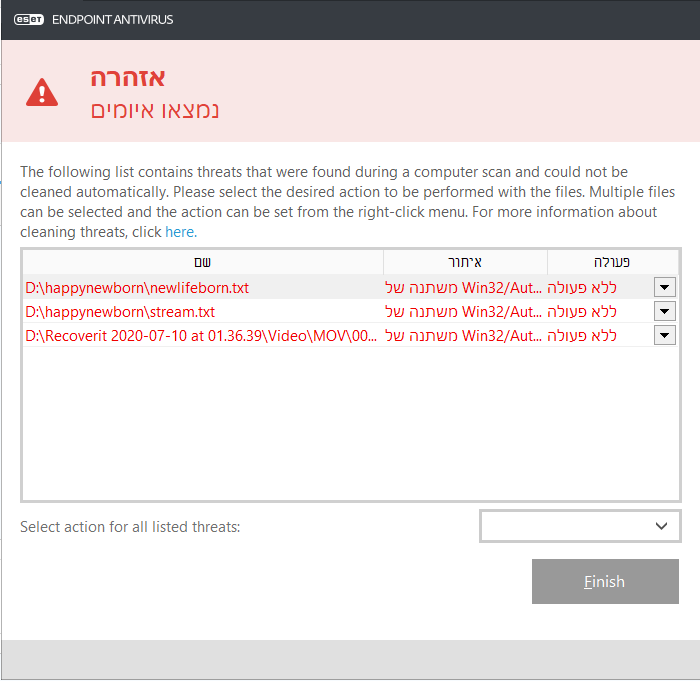Sort by the שם name column header
The image size is (700, 681).
coord(202,262)
